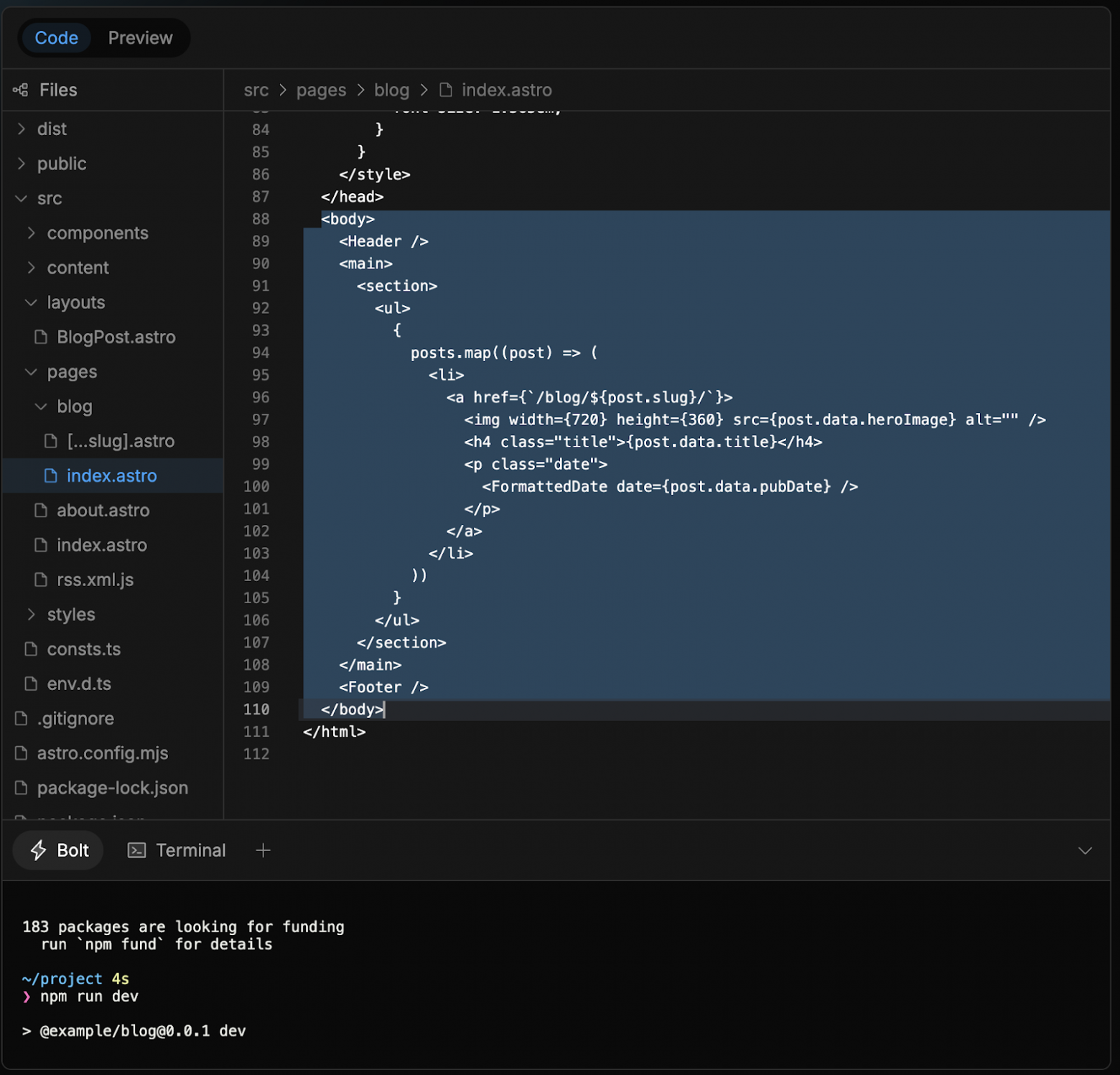
Task: Click file icon beside astro.config.mjs
Action: [22, 753]
